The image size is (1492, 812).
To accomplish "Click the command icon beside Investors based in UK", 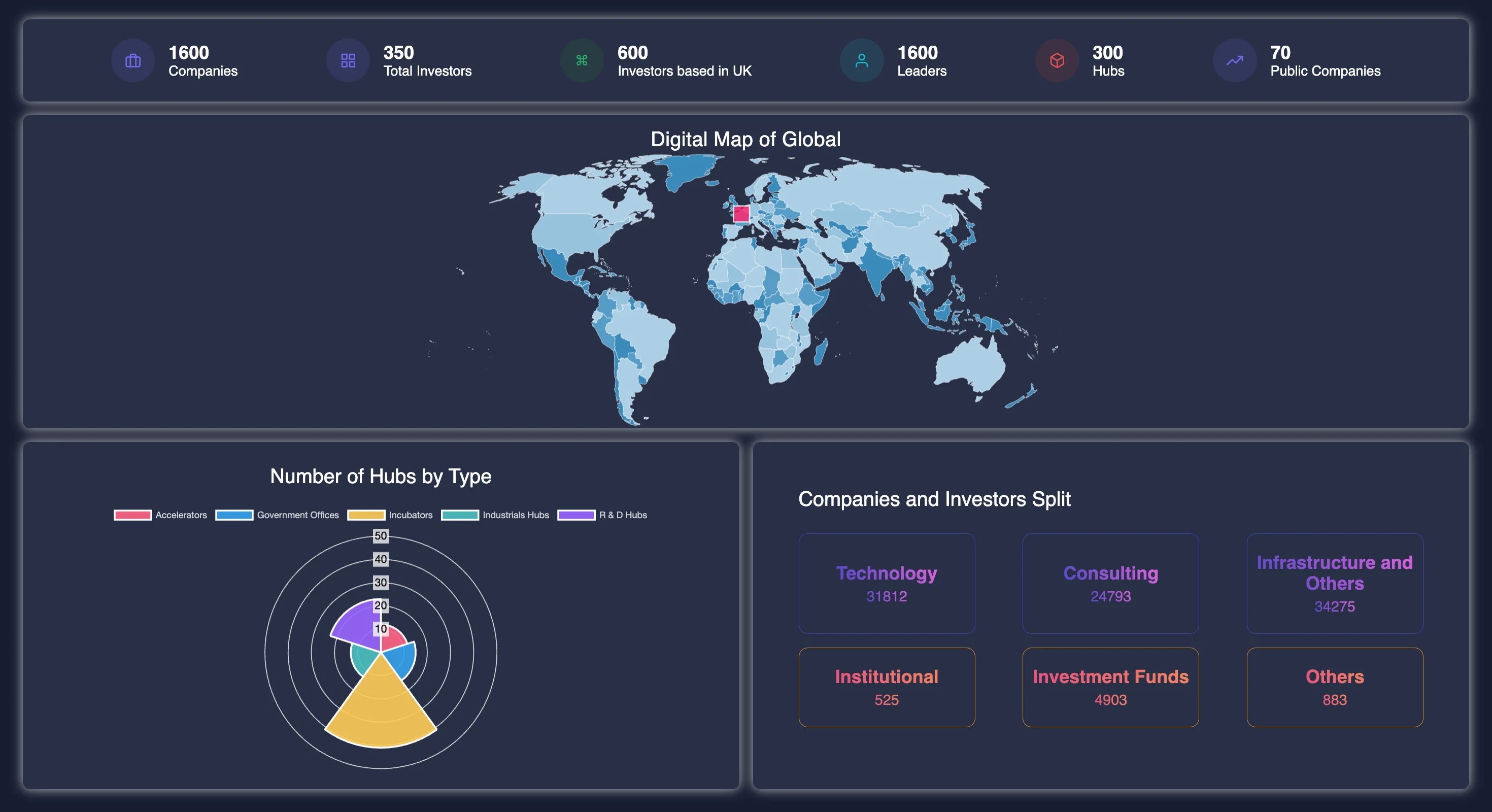I will pyautogui.click(x=582, y=60).
